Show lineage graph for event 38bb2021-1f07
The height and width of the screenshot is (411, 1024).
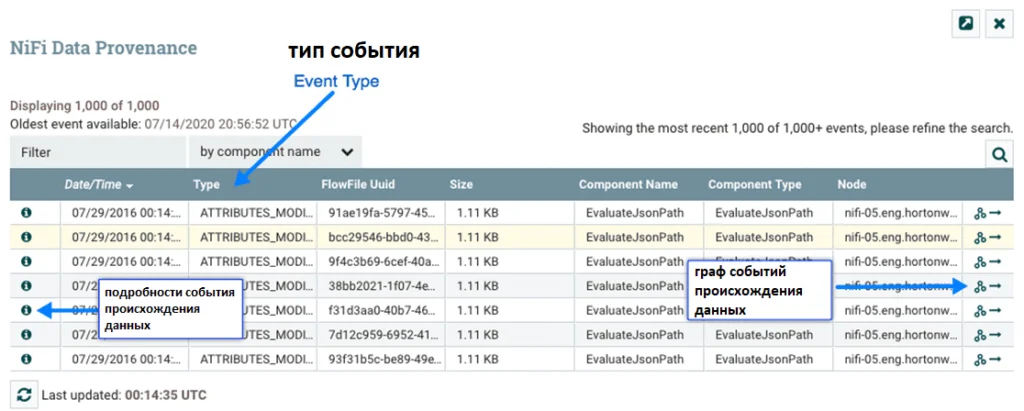tap(980, 286)
